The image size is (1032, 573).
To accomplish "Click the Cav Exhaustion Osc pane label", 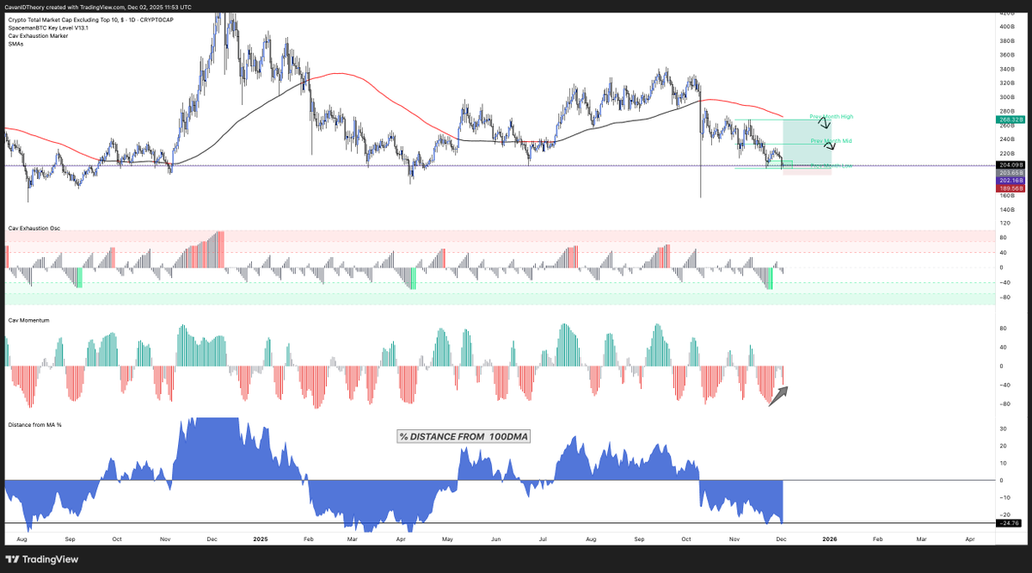I will pos(34,229).
